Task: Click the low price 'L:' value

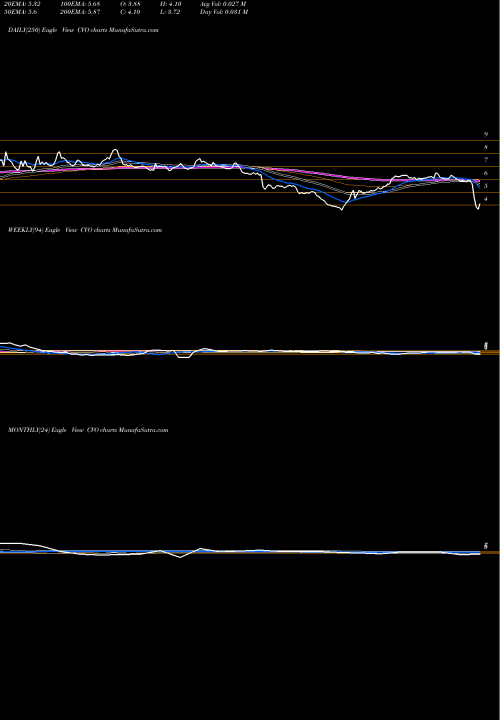Action: click(x=171, y=12)
